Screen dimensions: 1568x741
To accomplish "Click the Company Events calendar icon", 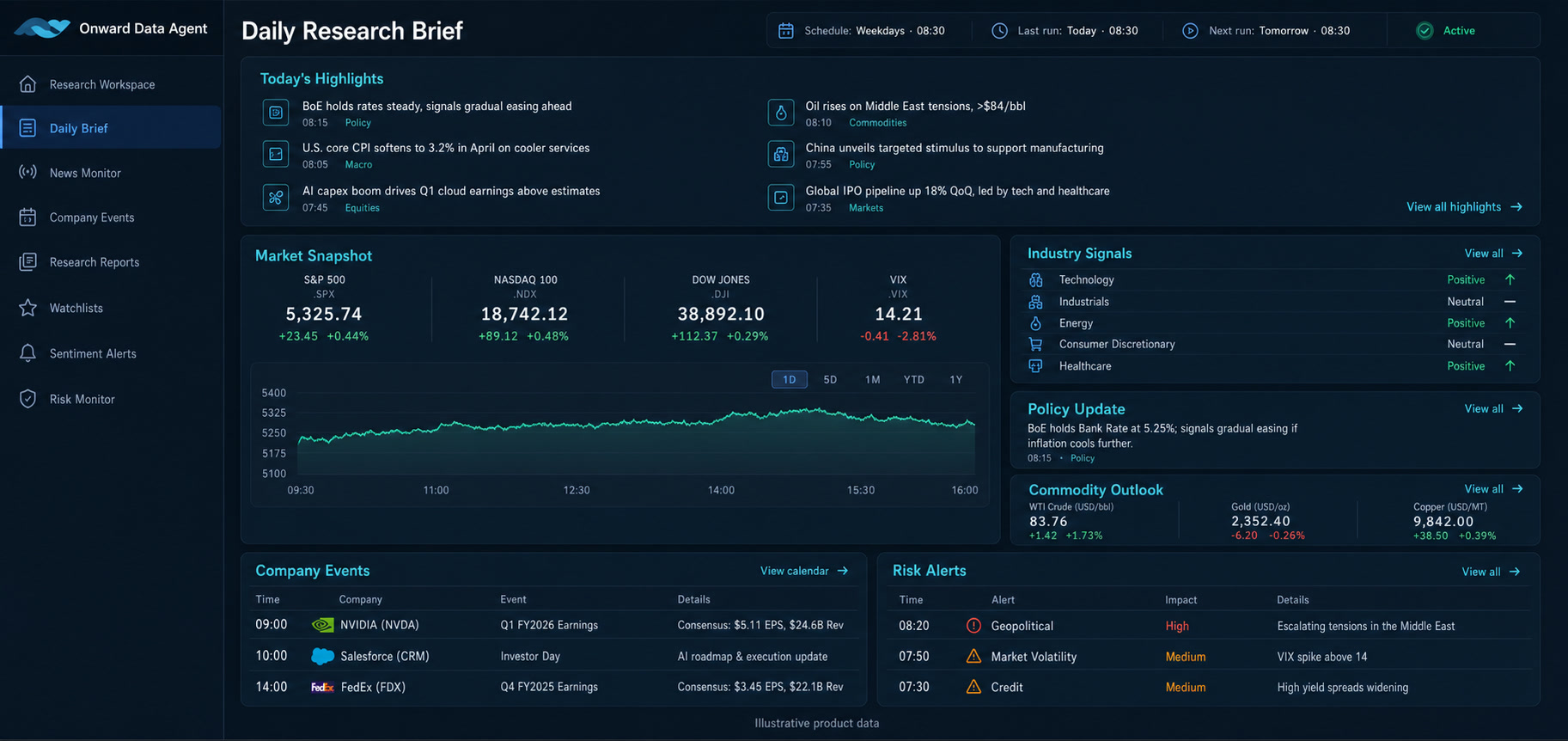I will [27, 217].
